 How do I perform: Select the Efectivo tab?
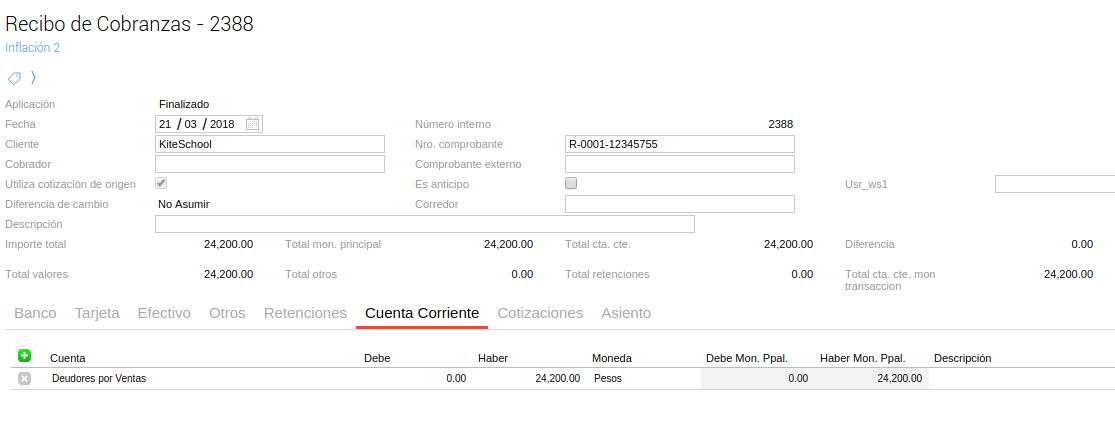(164, 313)
